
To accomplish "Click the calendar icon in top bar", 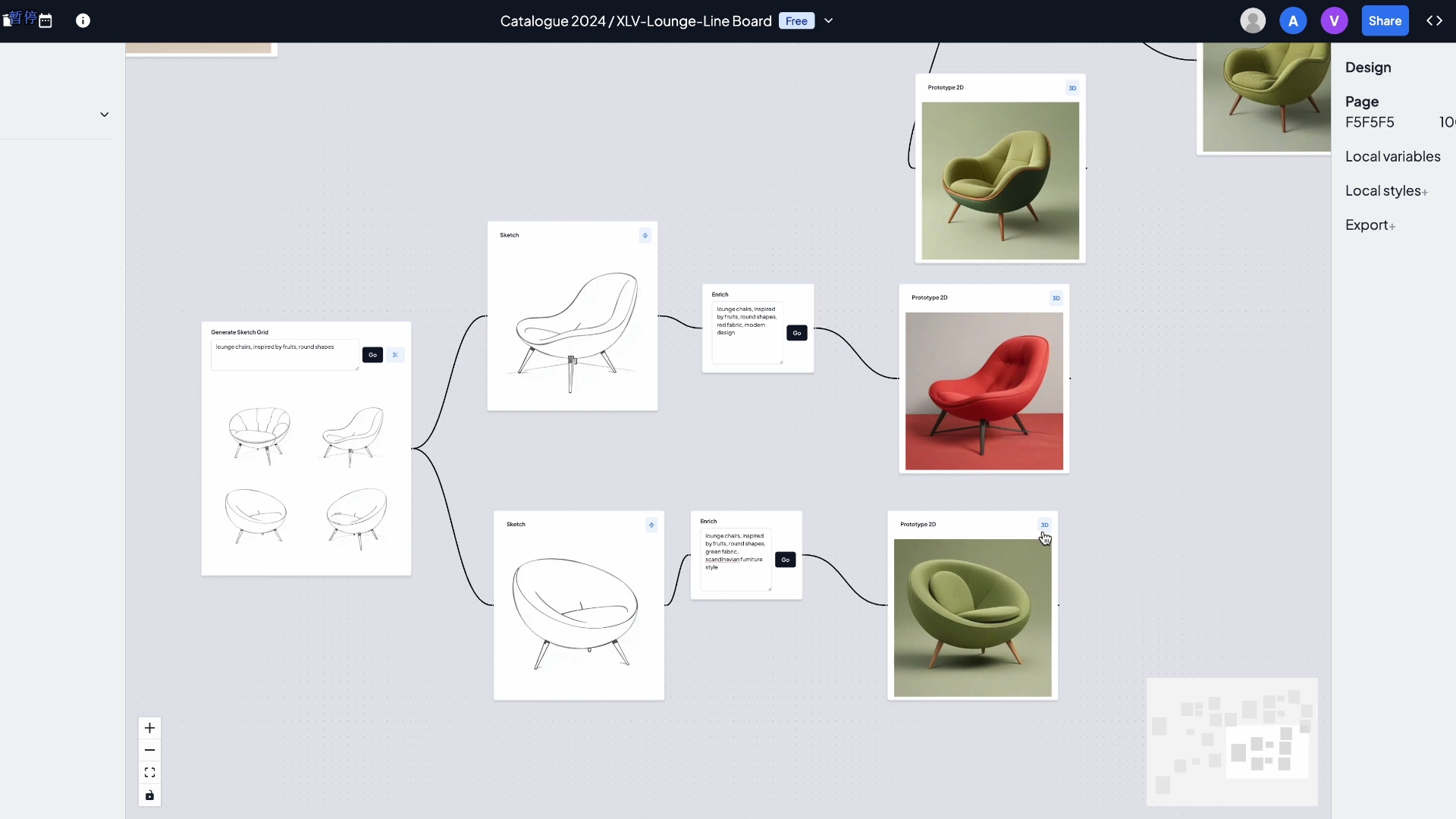I will pos(45,21).
